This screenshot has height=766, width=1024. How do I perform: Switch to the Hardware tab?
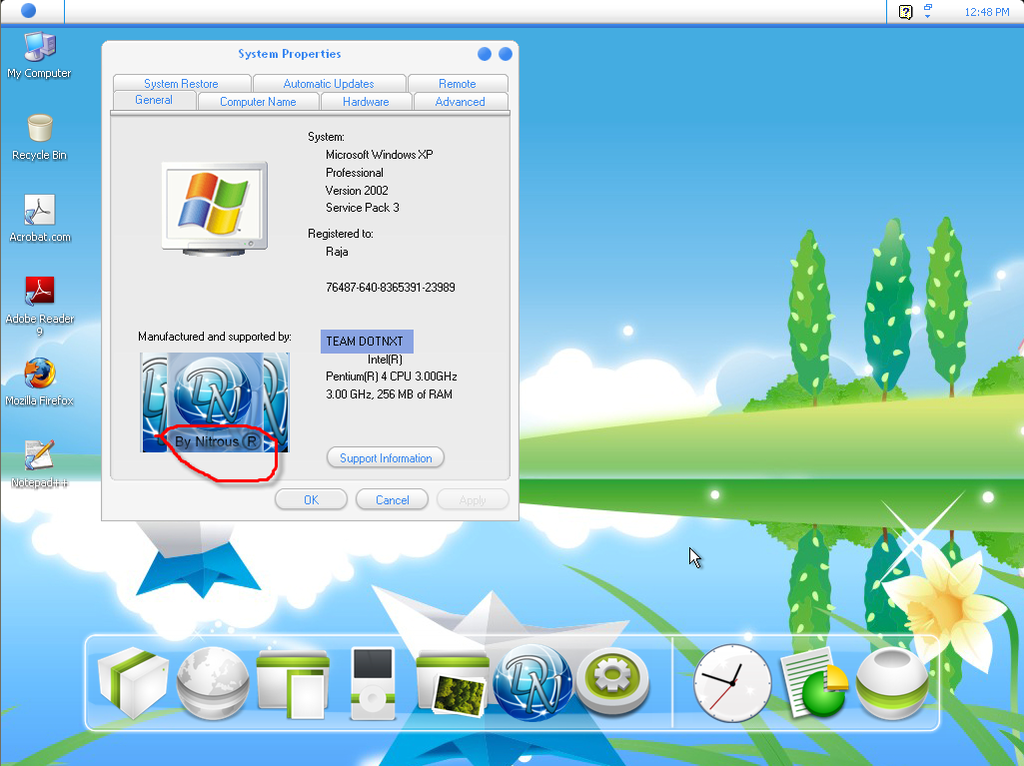click(x=366, y=102)
